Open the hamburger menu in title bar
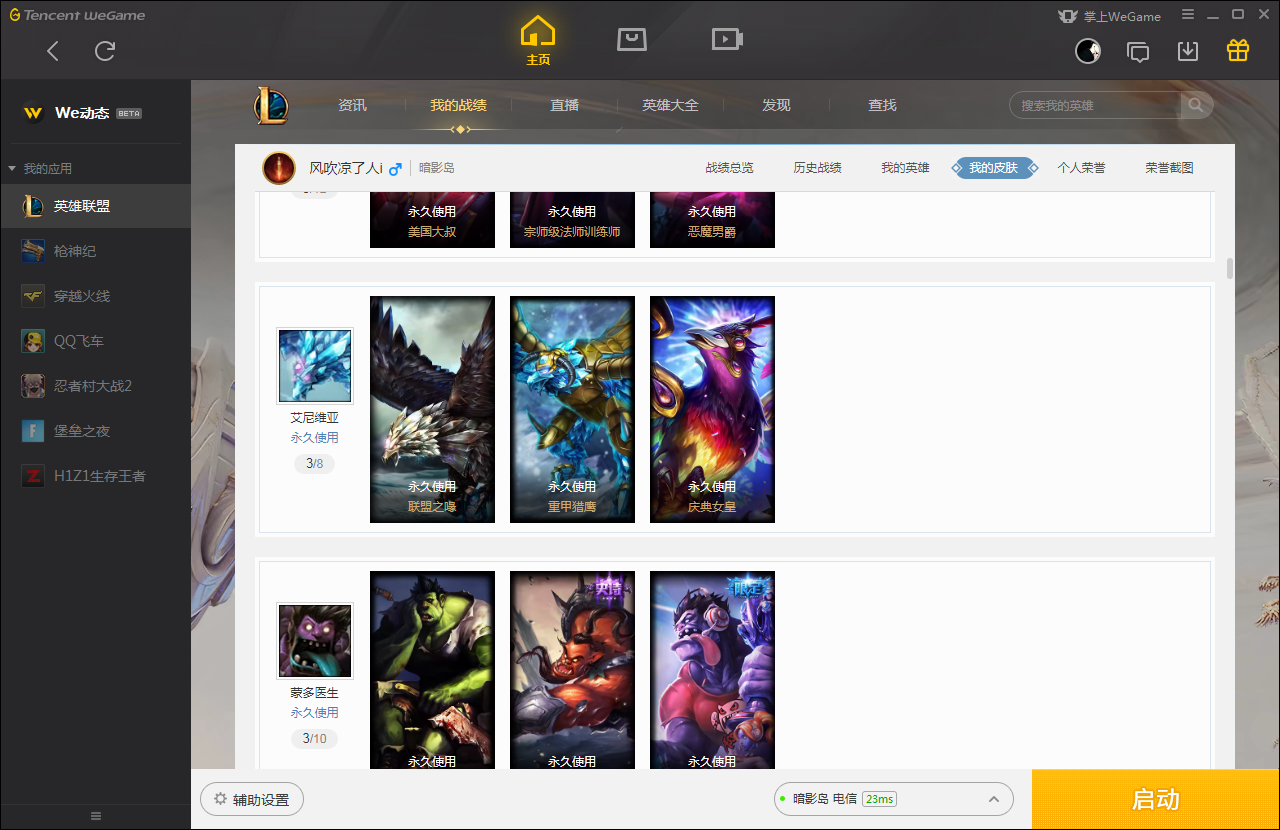This screenshot has height=830, width=1280. point(1188,15)
